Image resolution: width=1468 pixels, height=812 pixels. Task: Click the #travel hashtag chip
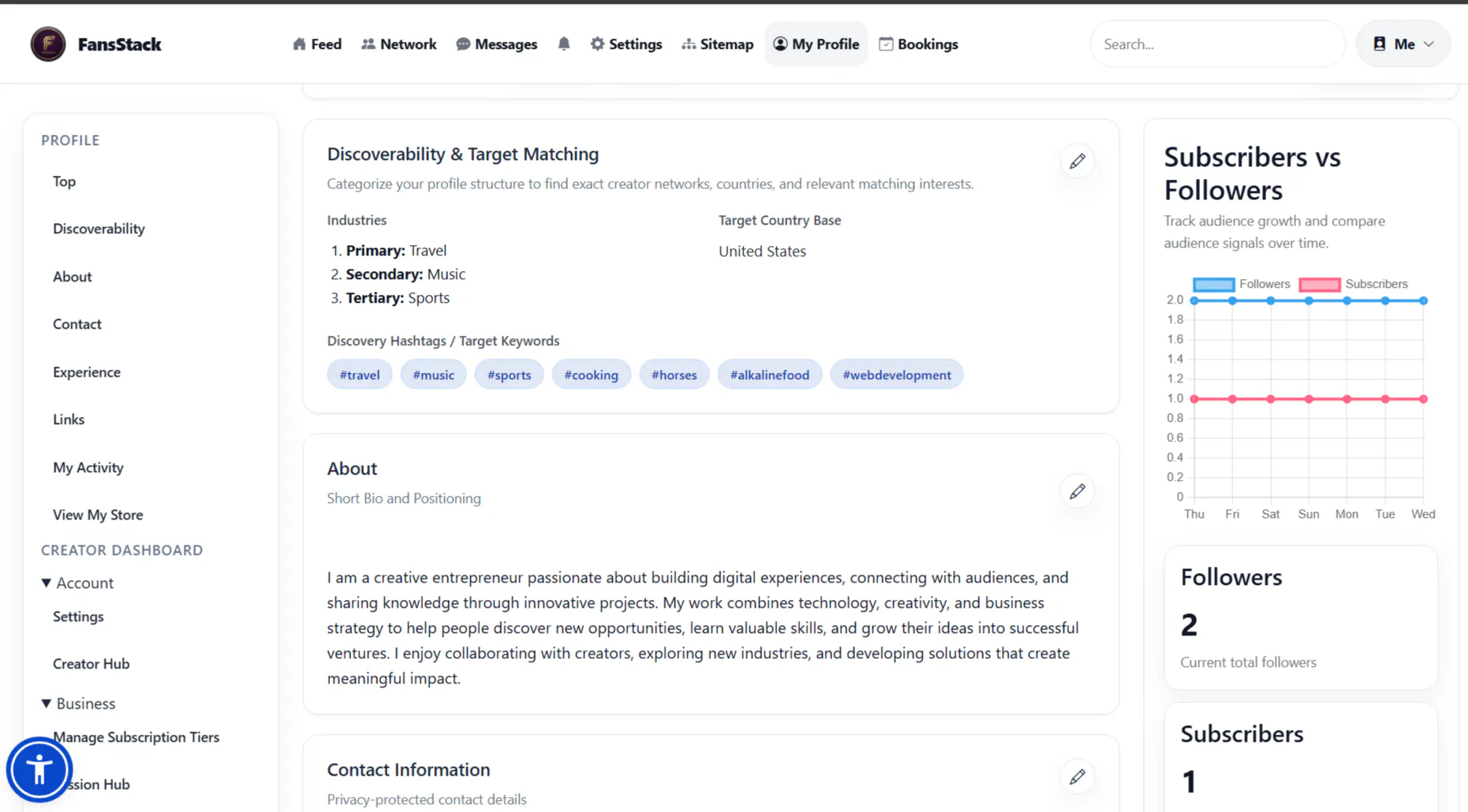point(360,374)
